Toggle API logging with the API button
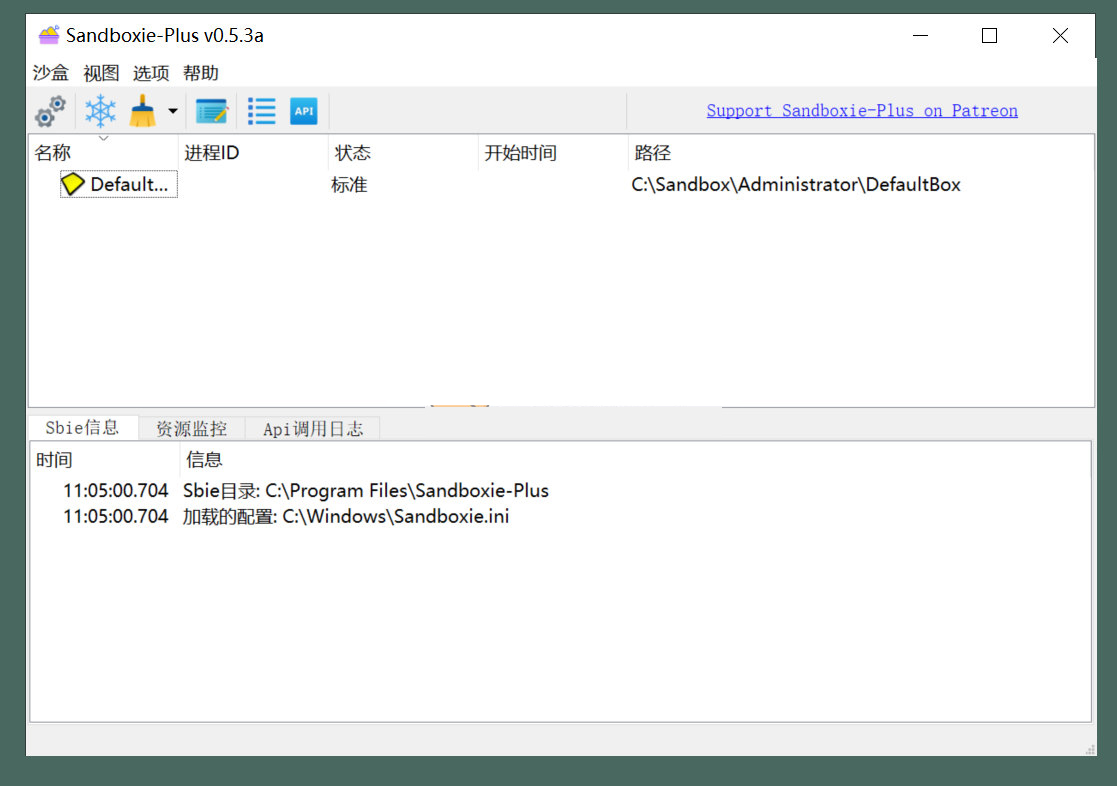This screenshot has width=1117, height=786. pos(303,110)
